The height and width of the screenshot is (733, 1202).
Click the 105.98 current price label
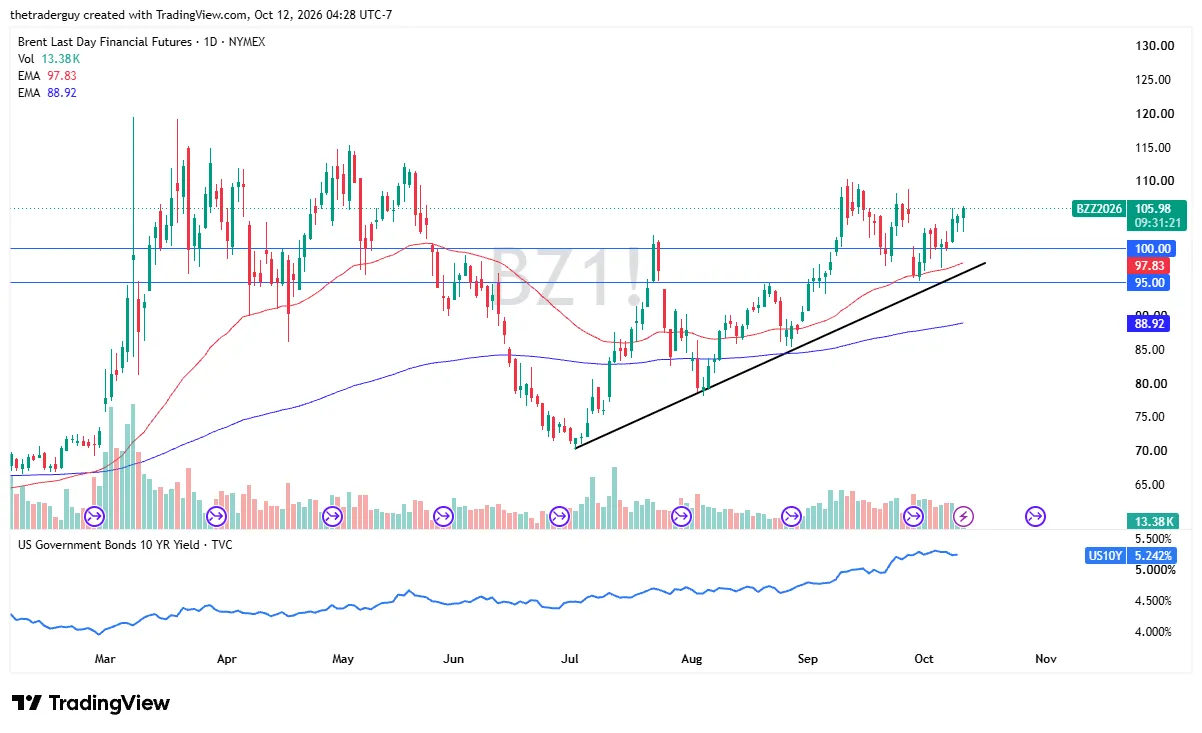click(1152, 209)
